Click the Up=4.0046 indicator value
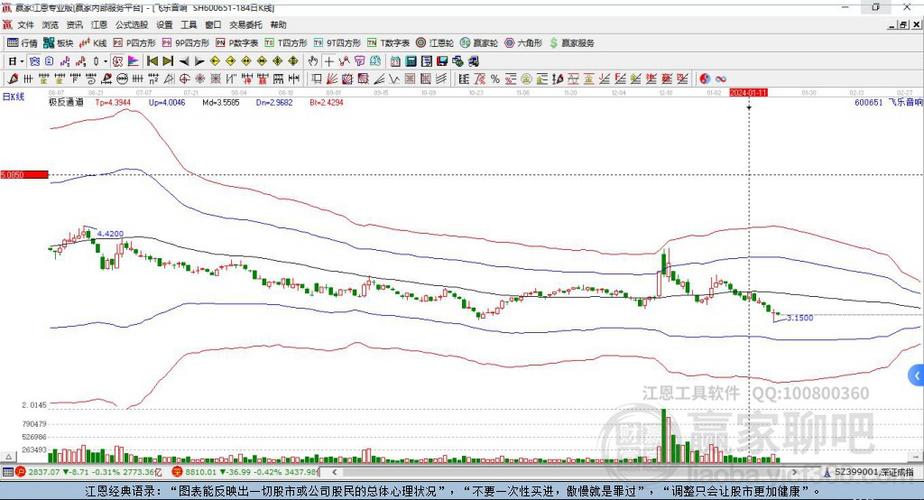This screenshot has width=924, height=500. [x=167, y=102]
